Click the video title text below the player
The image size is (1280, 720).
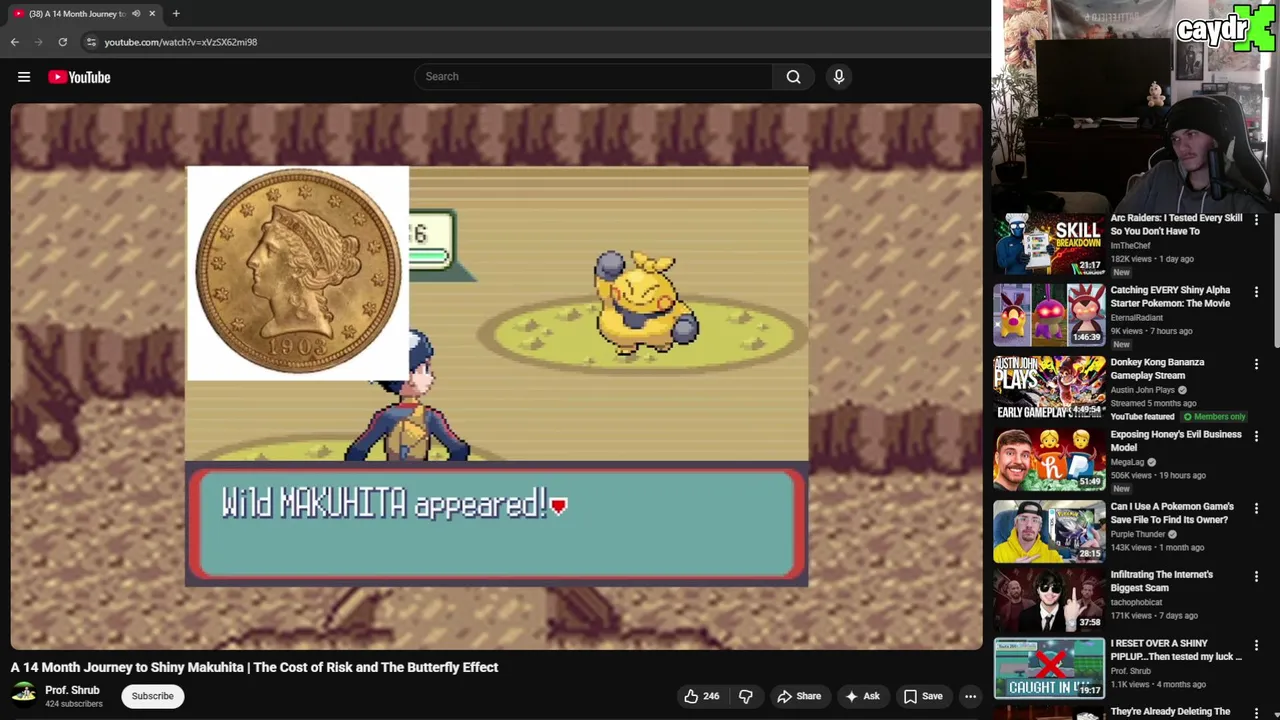[x=254, y=667]
